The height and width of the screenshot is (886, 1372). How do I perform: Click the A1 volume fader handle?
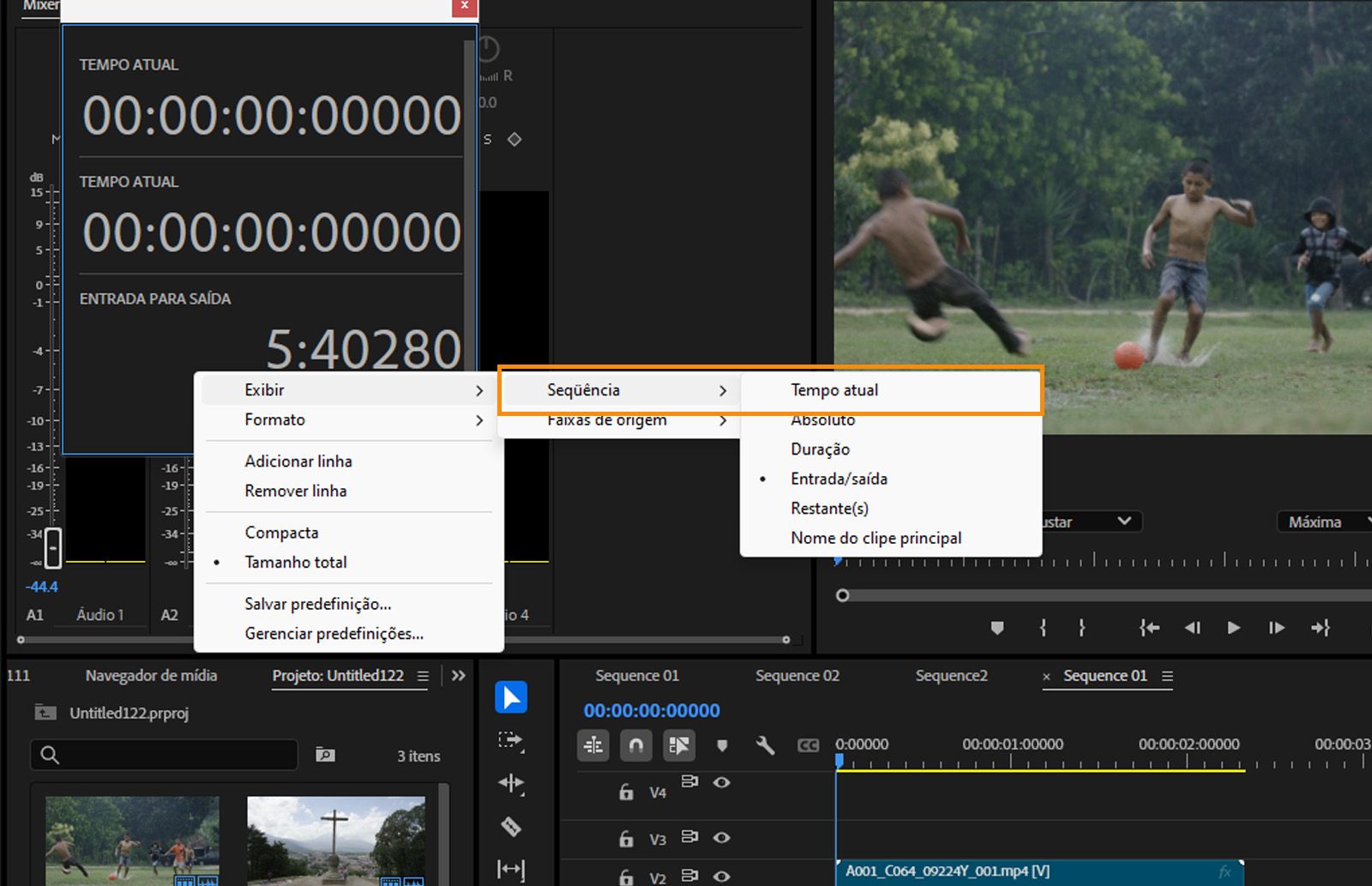(x=53, y=547)
